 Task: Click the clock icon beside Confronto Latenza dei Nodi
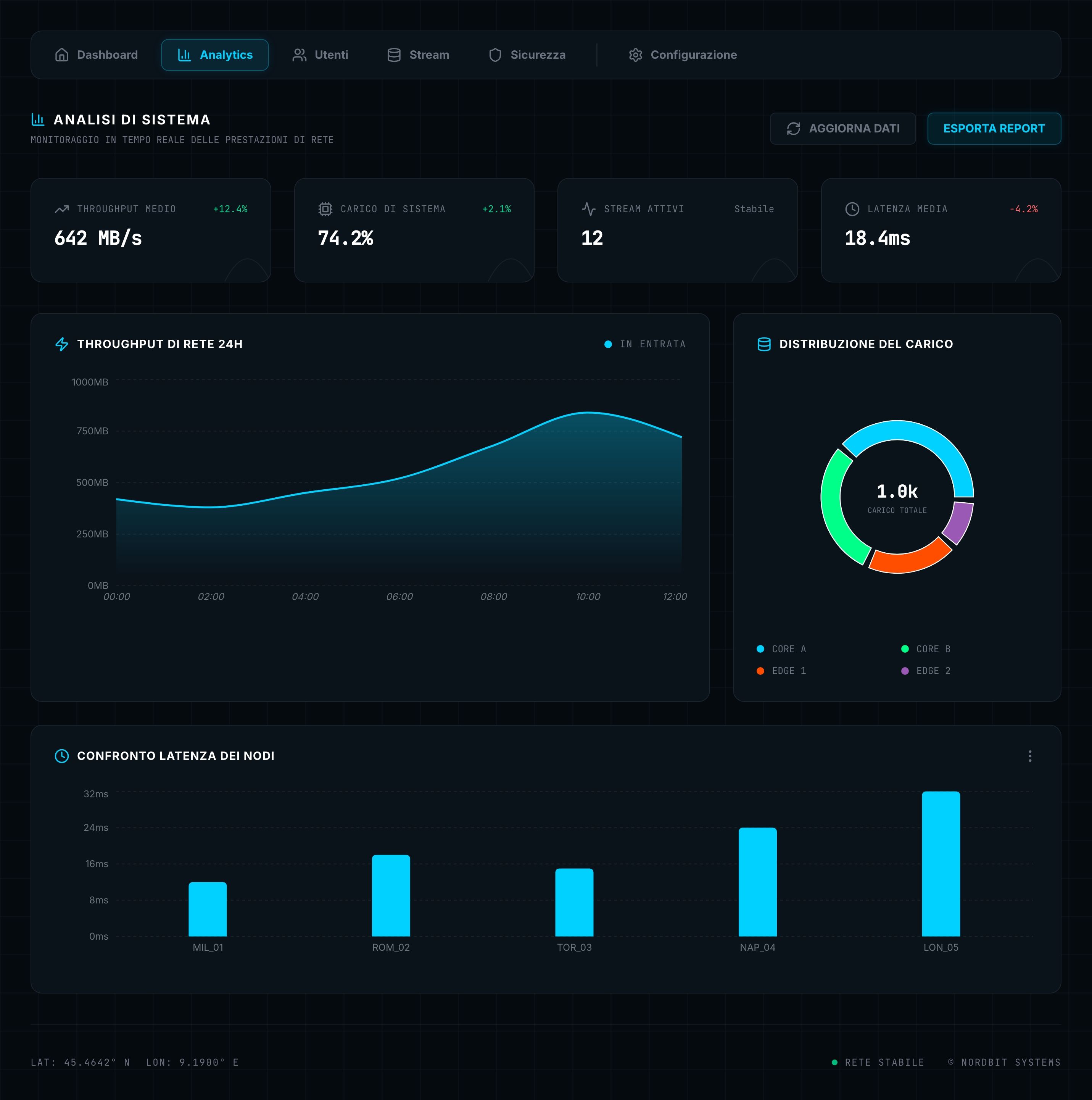point(61,756)
